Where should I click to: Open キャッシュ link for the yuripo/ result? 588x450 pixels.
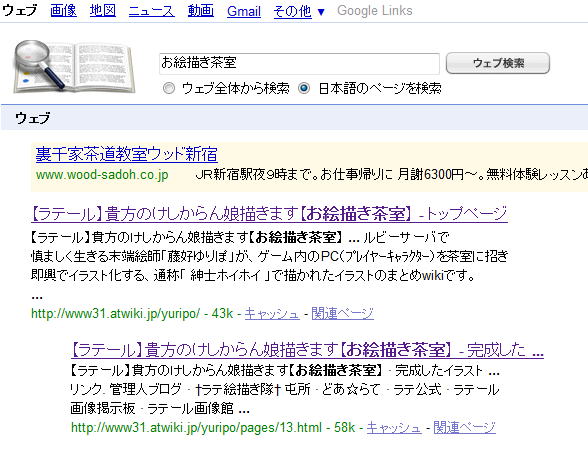pos(272,314)
